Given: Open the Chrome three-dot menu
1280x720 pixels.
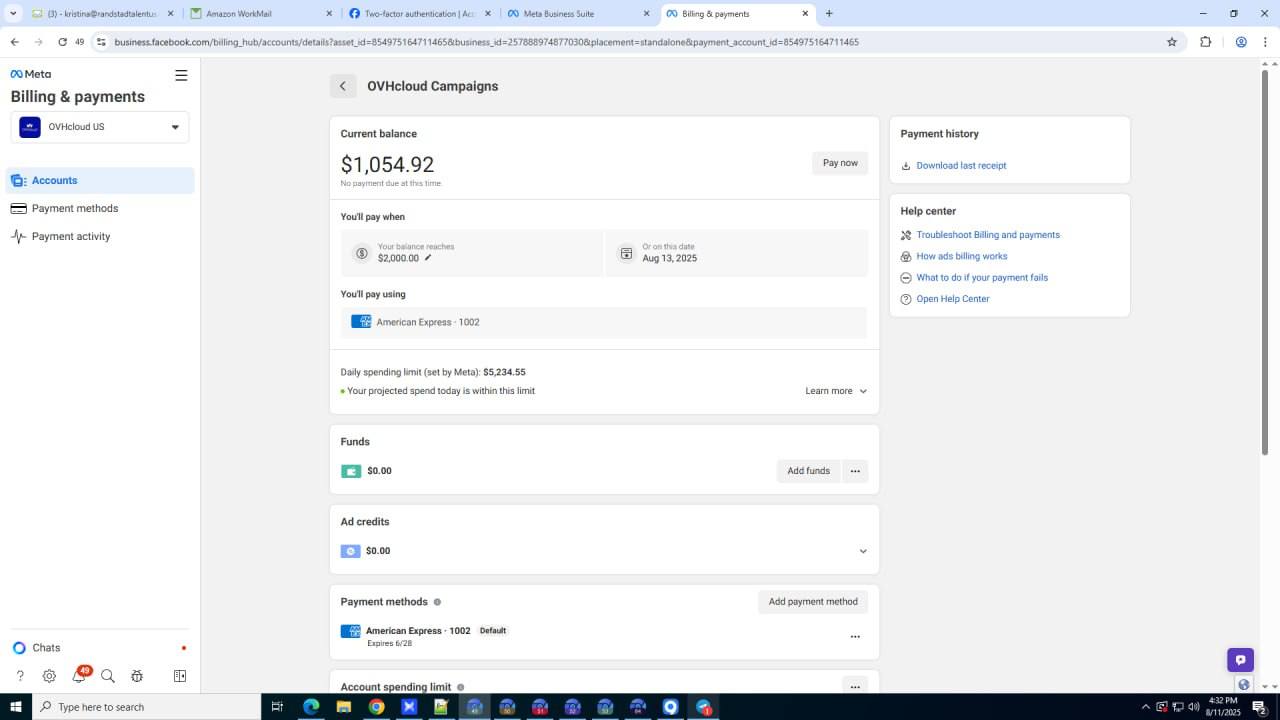Looking at the screenshot, I should (1266, 42).
